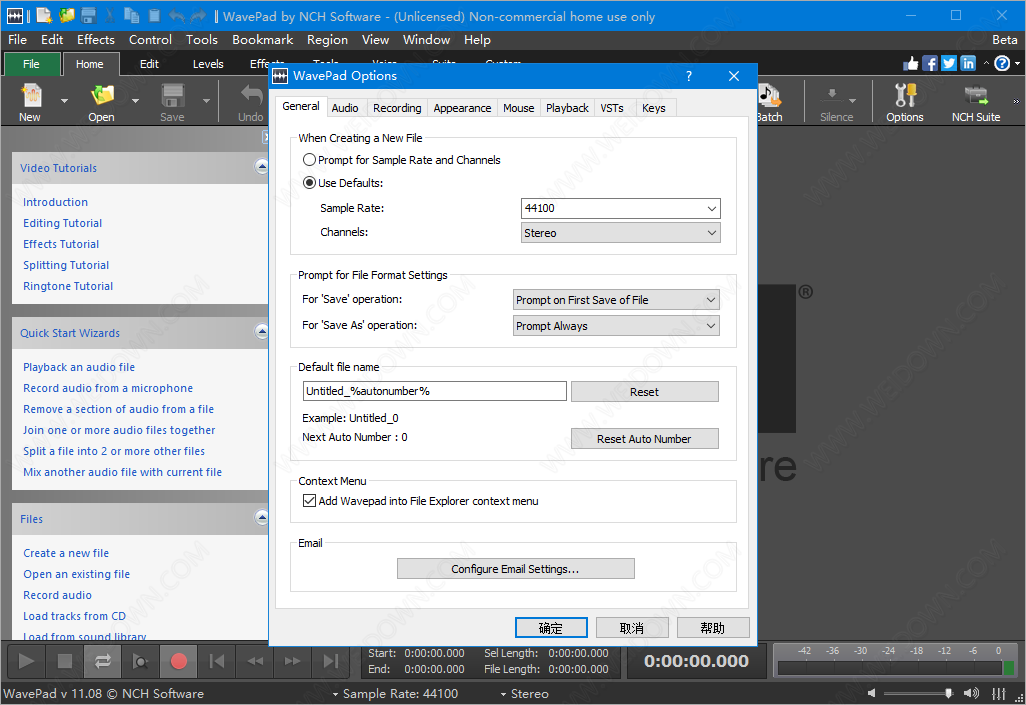Jump to start of the audio
The image size is (1026, 705).
point(217,661)
